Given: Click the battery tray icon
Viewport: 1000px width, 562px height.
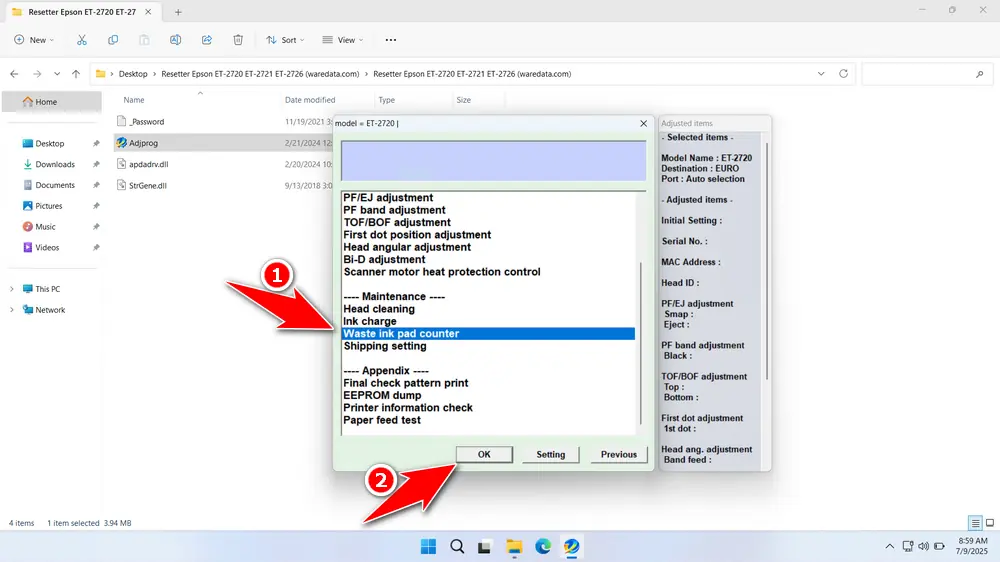Looking at the screenshot, I should 939,547.
